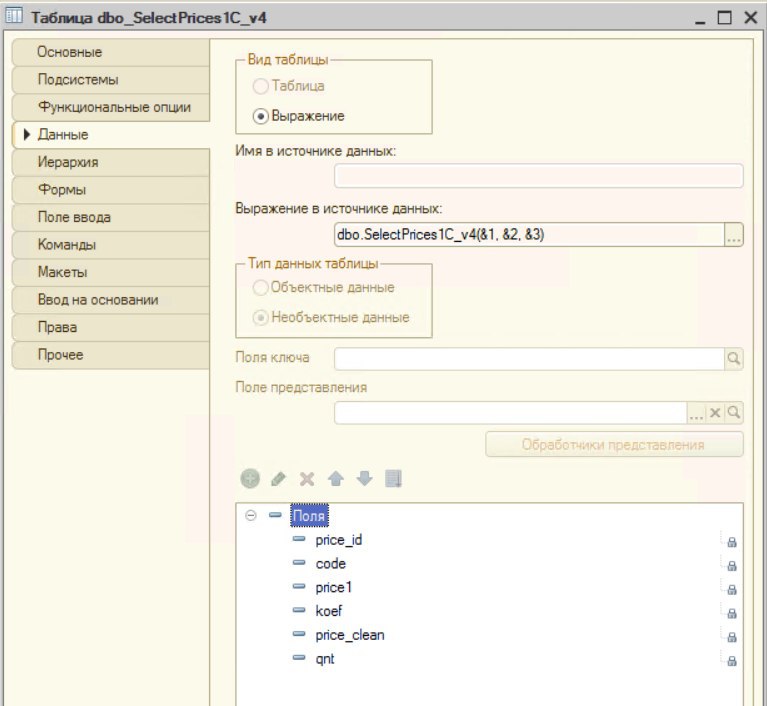767x706 pixels.
Task: Click the Имя в источнике данных input field
Action: pyautogui.click(x=539, y=176)
